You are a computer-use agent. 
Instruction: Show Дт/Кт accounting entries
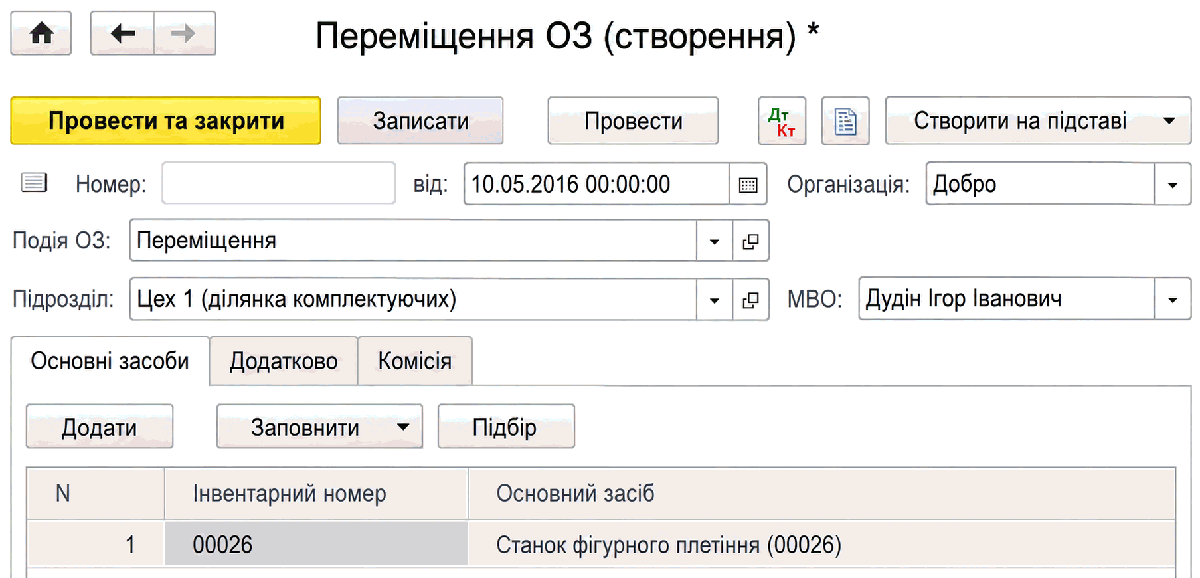coord(781,121)
